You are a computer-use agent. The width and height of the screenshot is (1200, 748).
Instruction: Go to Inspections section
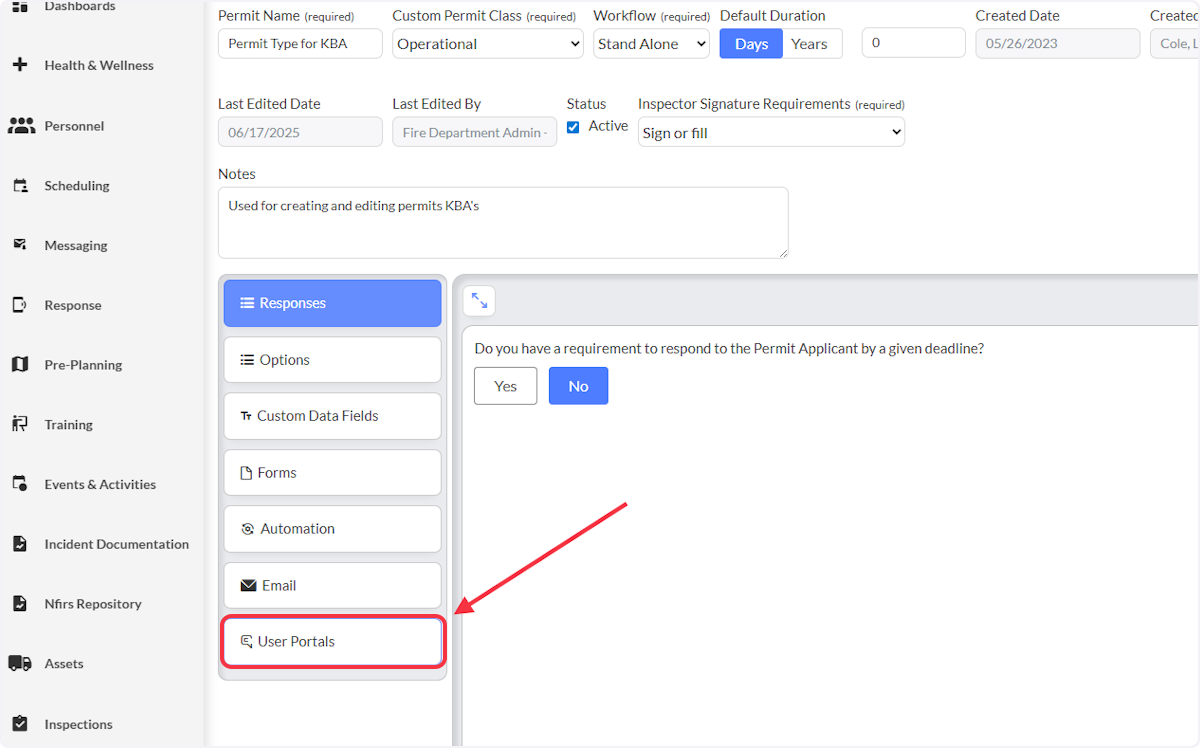pos(78,724)
